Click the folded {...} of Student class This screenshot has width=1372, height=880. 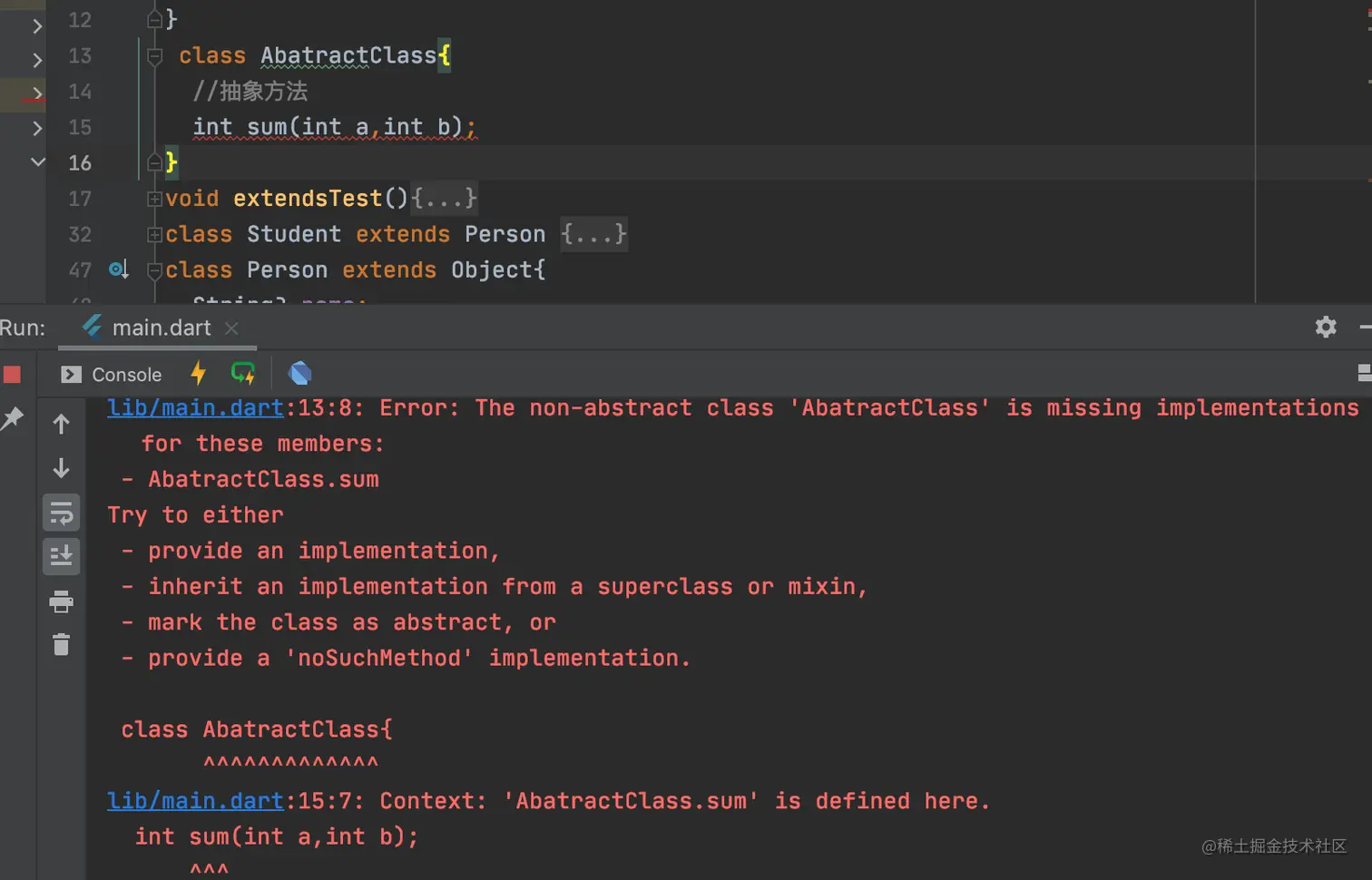tap(593, 234)
